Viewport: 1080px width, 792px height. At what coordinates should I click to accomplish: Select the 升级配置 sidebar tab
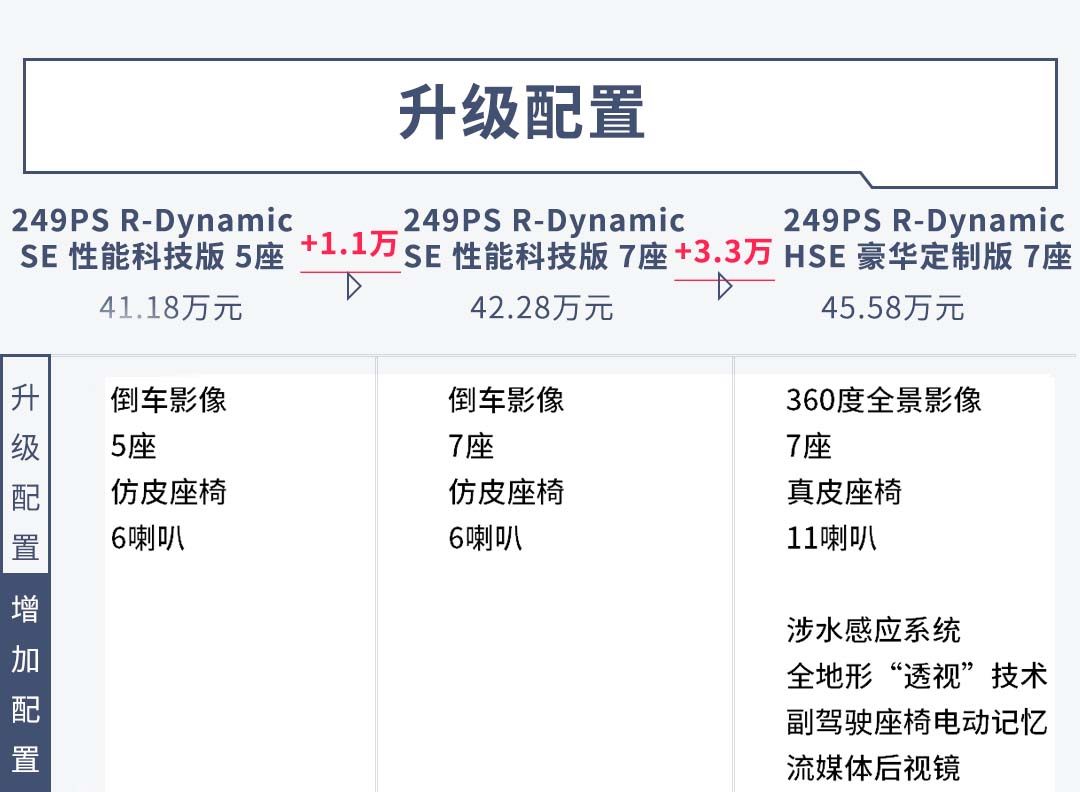(x=26, y=472)
